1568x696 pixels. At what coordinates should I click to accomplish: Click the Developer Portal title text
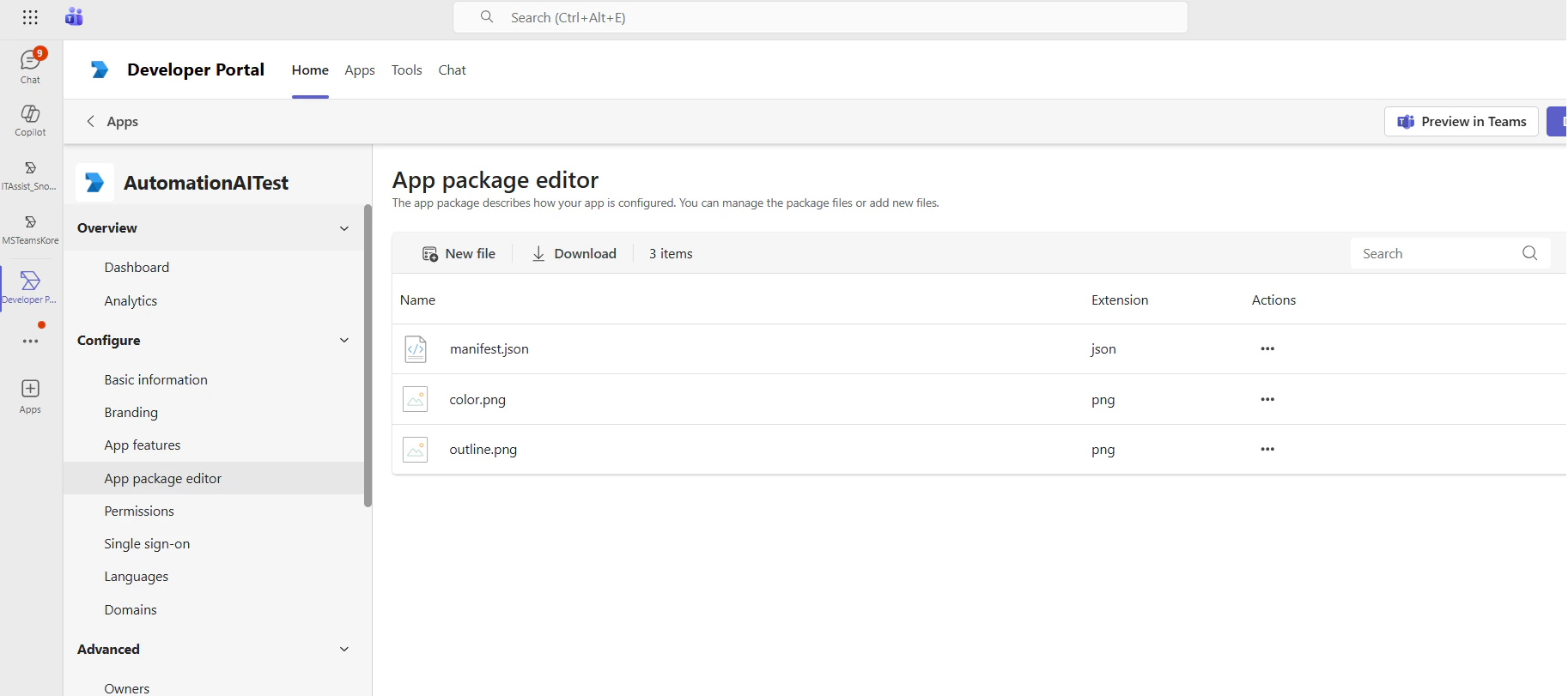click(196, 70)
